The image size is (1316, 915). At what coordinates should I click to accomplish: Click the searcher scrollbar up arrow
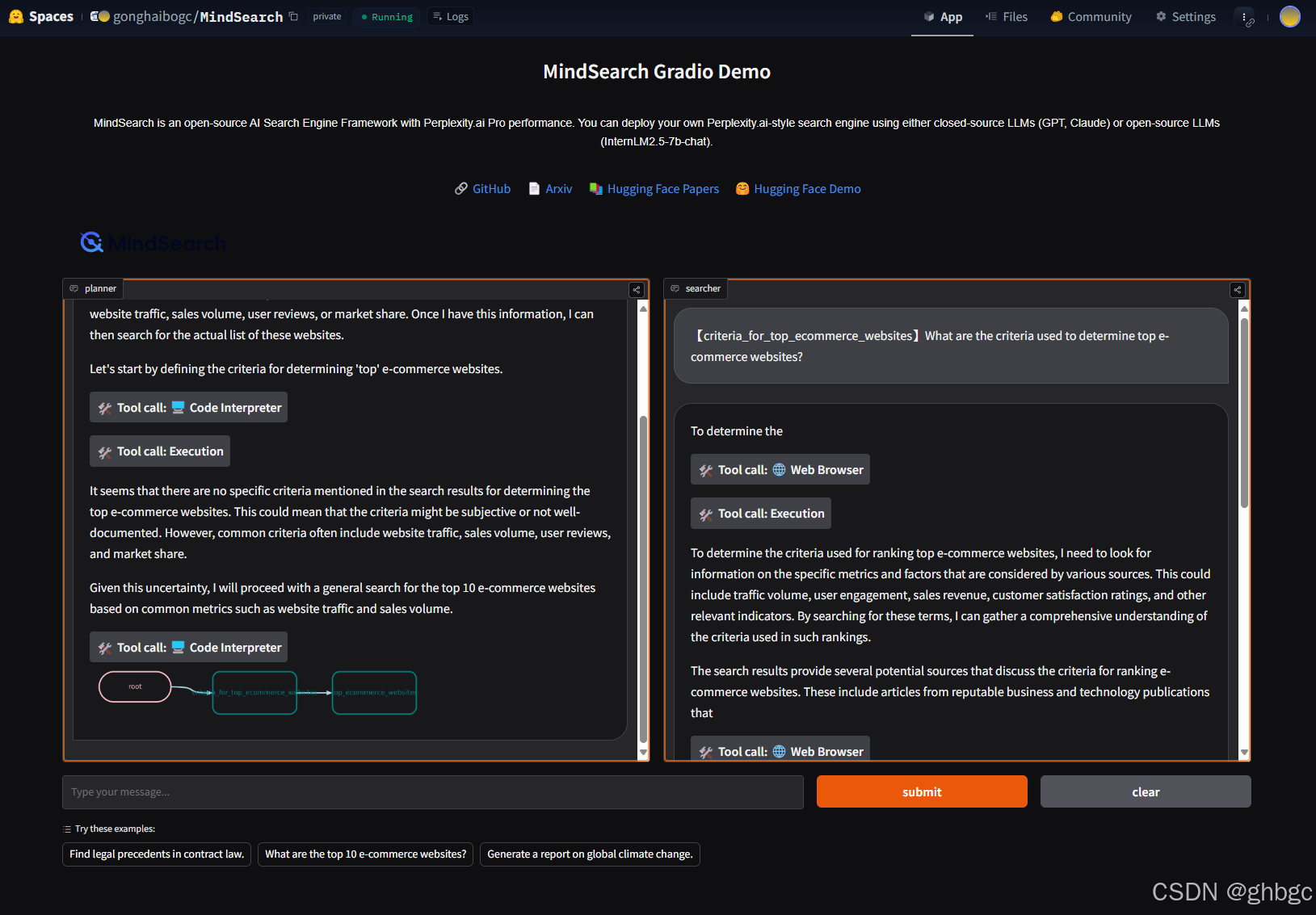click(1244, 308)
